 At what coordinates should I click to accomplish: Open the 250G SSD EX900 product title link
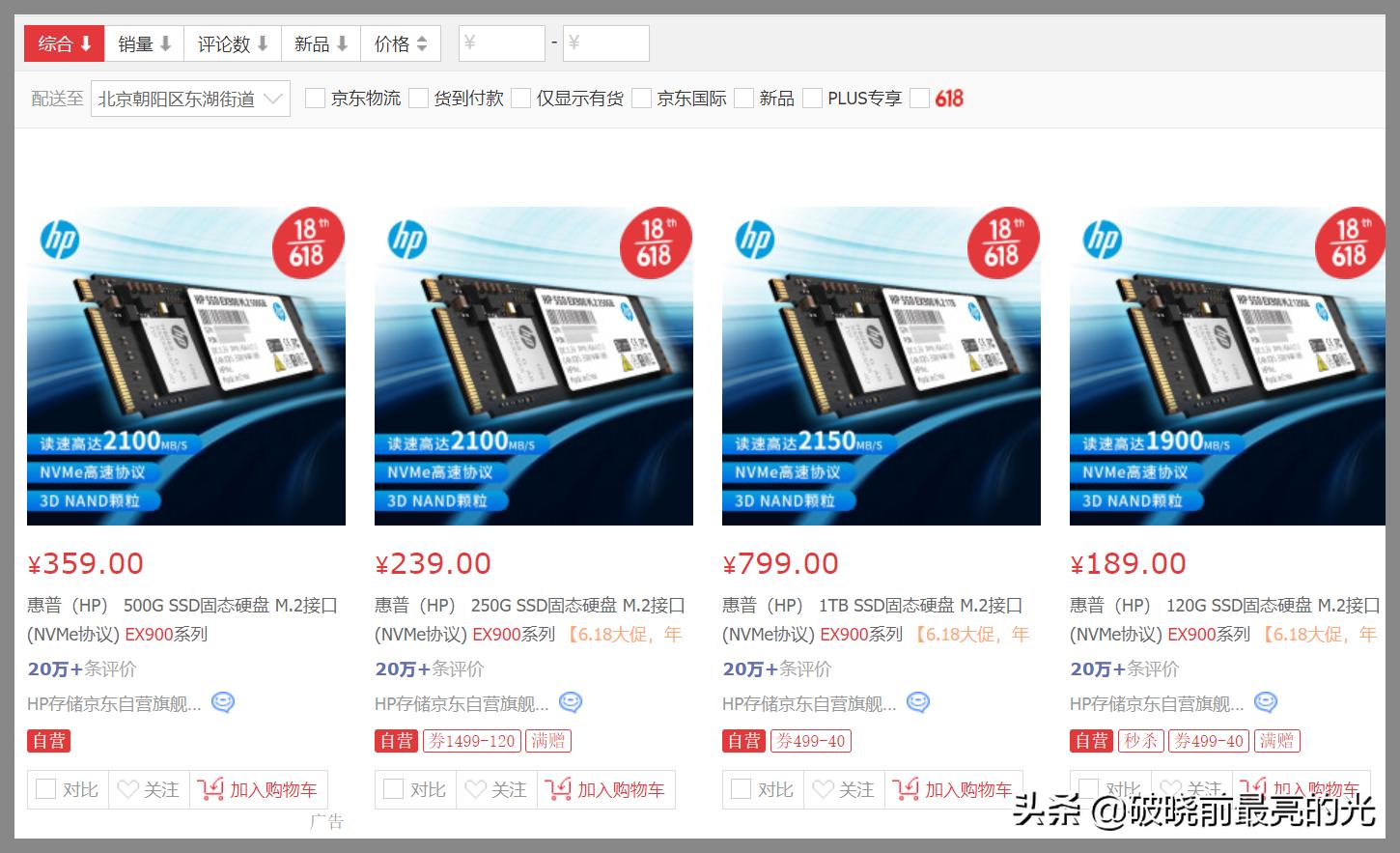pos(530,620)
